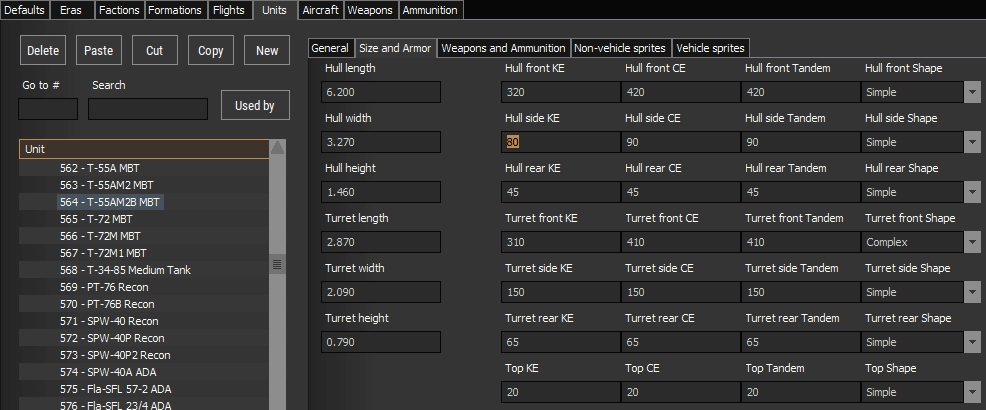Click the unit list scroll-up arrow
Screen dimensions: 986x410
pos(277,148)
